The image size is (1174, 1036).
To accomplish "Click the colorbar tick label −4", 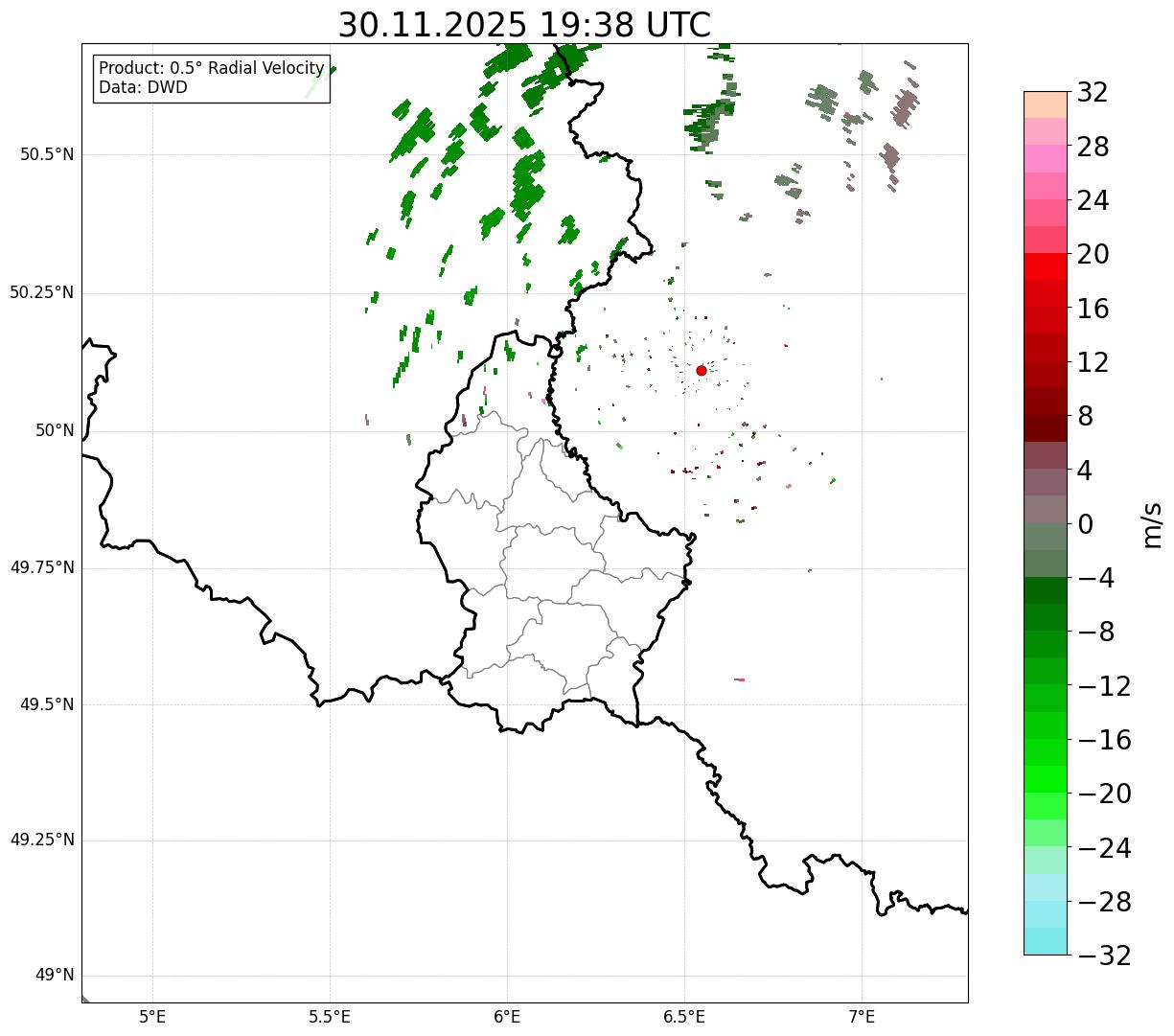I will [x=1096, y=579].
